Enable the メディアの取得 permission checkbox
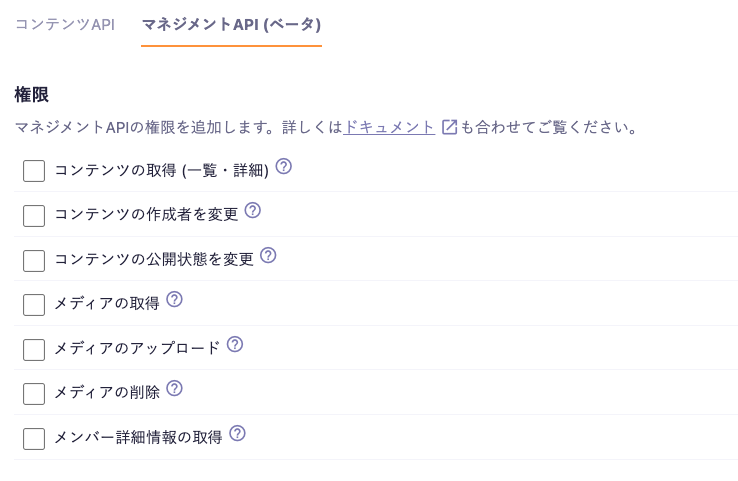 pyautogui.click(x=34, y=305)
